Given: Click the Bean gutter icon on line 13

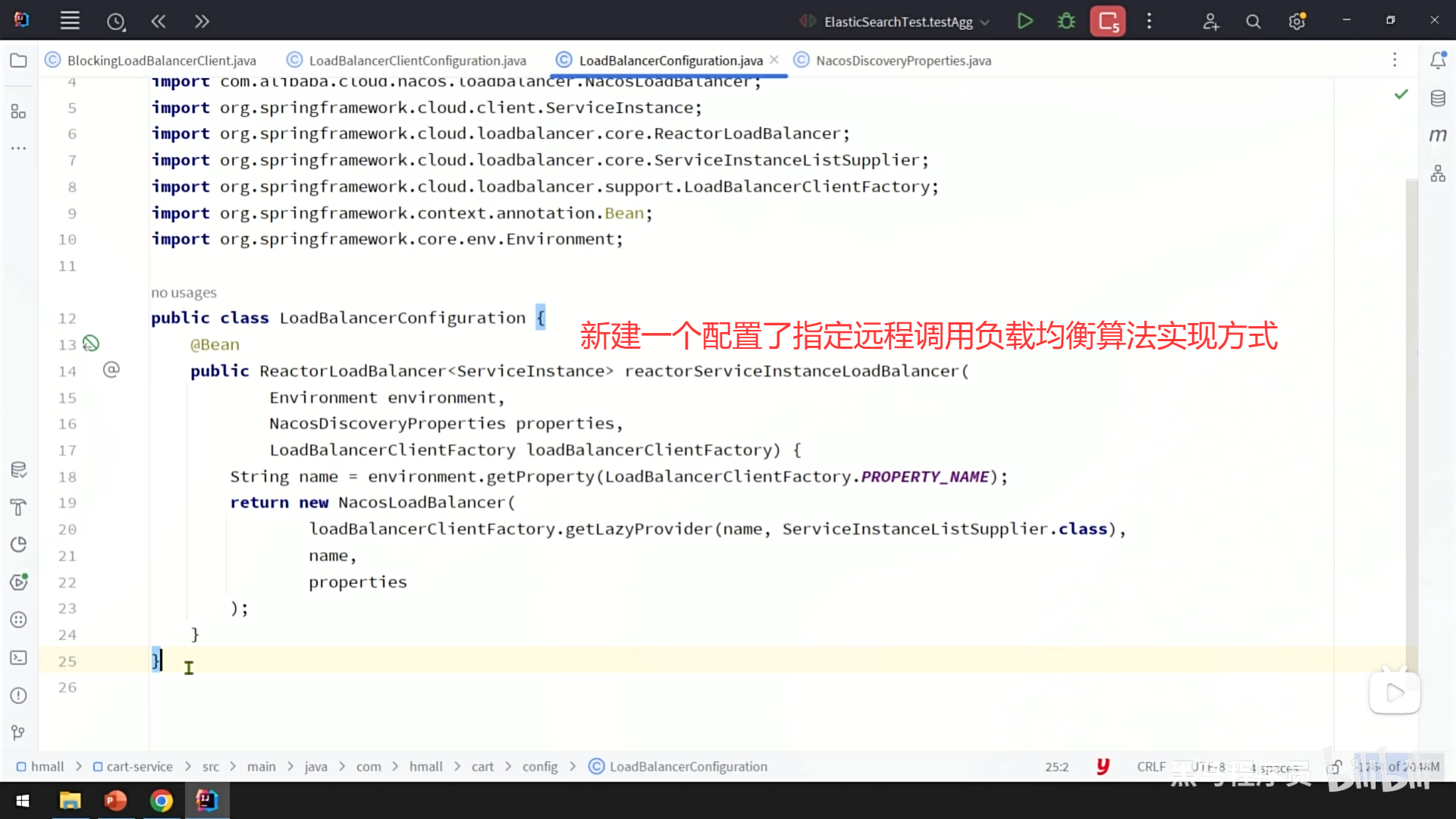Looking at the screenshot, I should point(91,344).
